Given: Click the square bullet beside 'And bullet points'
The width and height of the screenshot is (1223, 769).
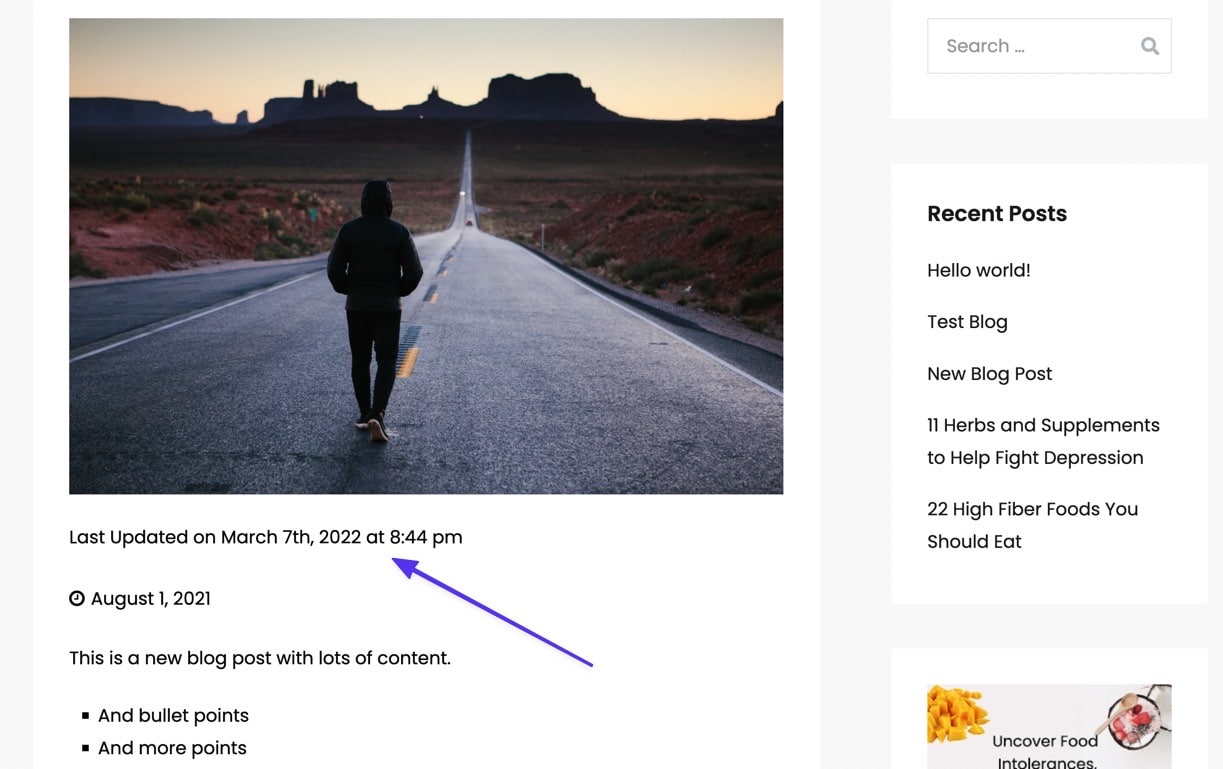Looking at the screenshot, I should (x=85, y=715).
